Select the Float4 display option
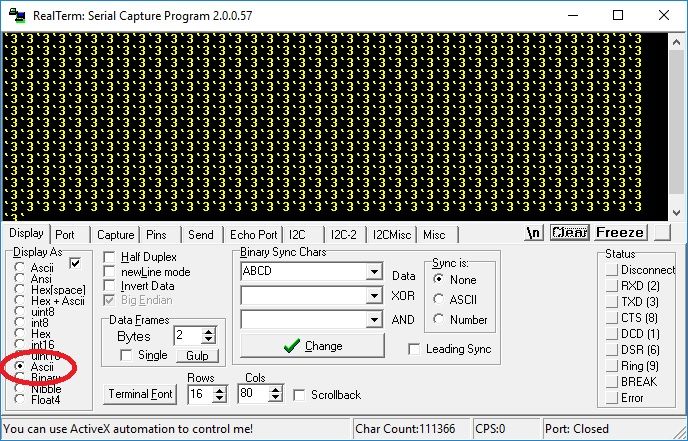688x441 pixels. tap(19, 399)
